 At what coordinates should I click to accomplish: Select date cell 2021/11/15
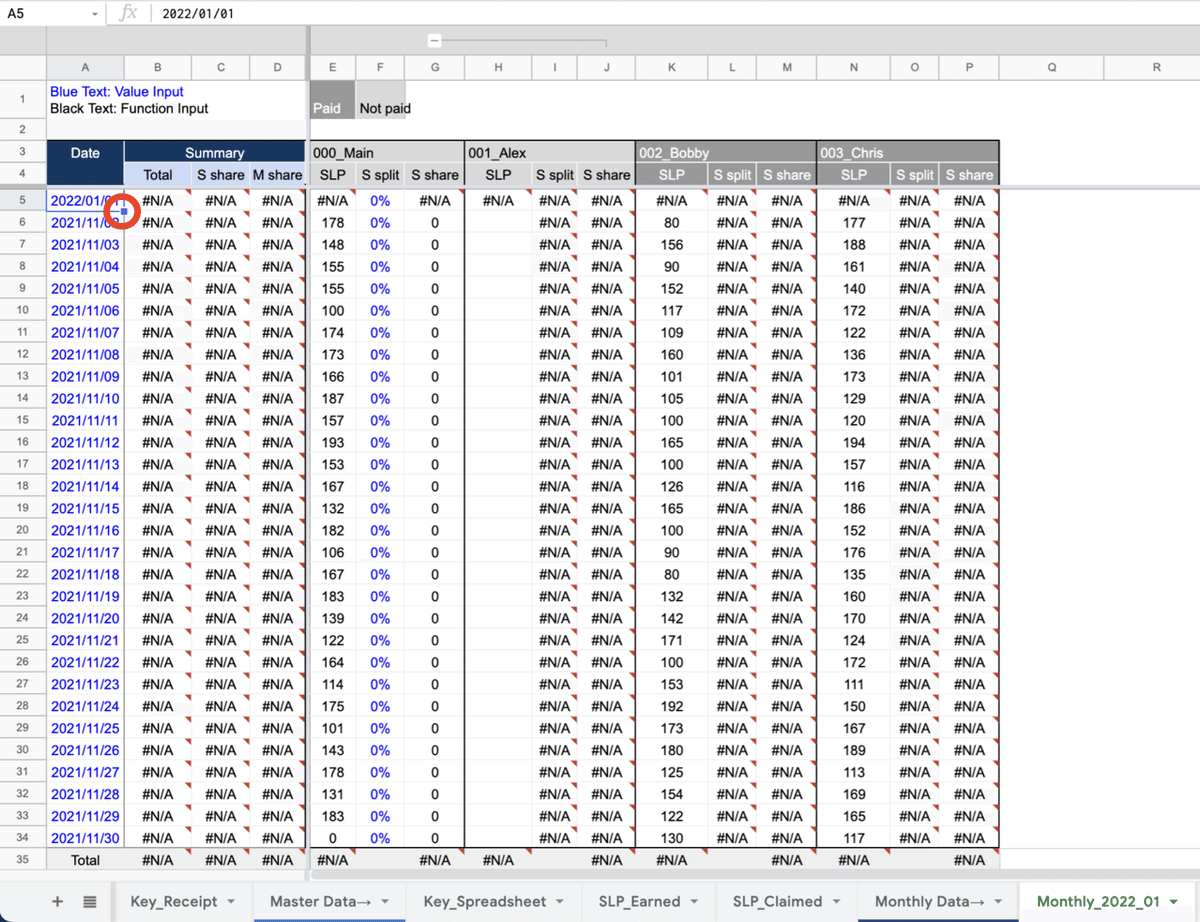(x=85, y=508)
